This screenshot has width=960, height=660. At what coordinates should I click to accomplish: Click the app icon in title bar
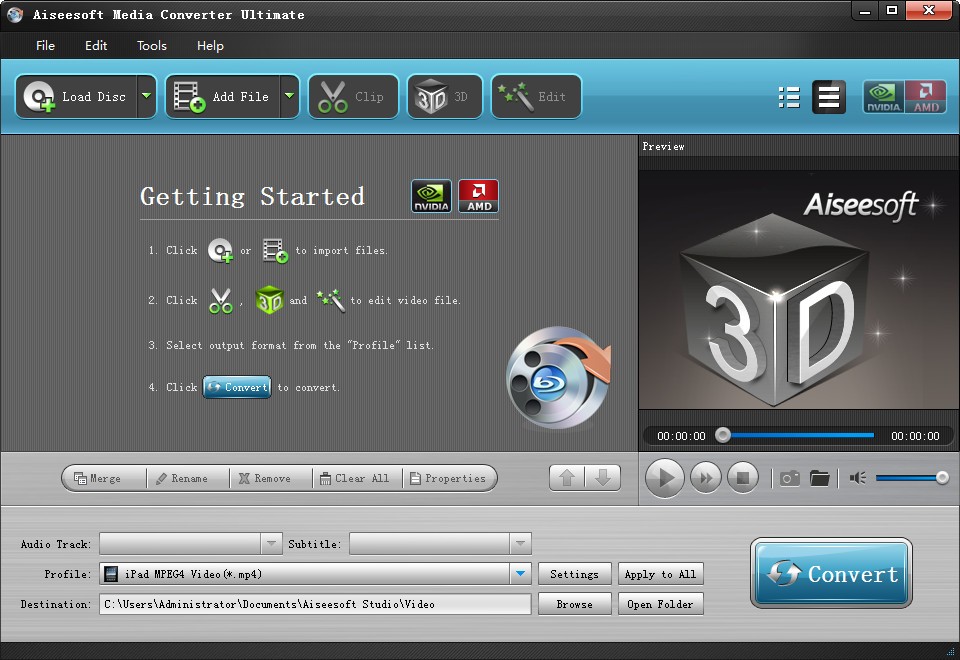15,15
